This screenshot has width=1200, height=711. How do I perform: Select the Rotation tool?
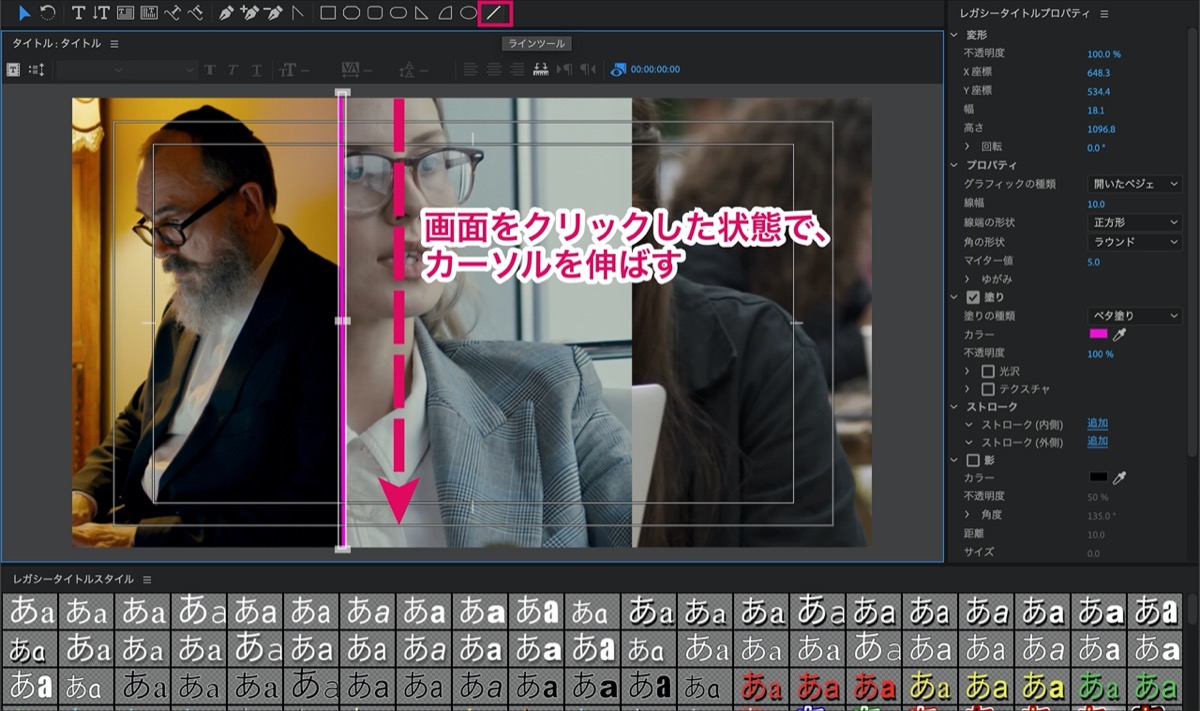(x=47, y=13)
